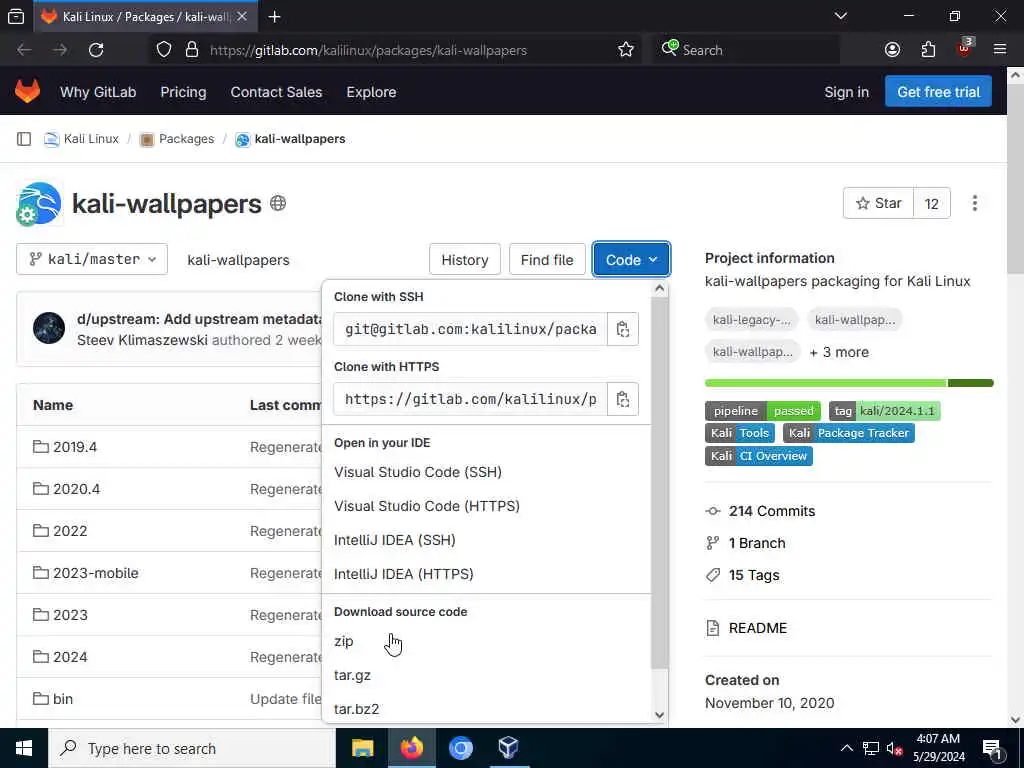This screenshot has width=1024, height=768.
Task: Open the notification center icon
Action: coord(992,748)
